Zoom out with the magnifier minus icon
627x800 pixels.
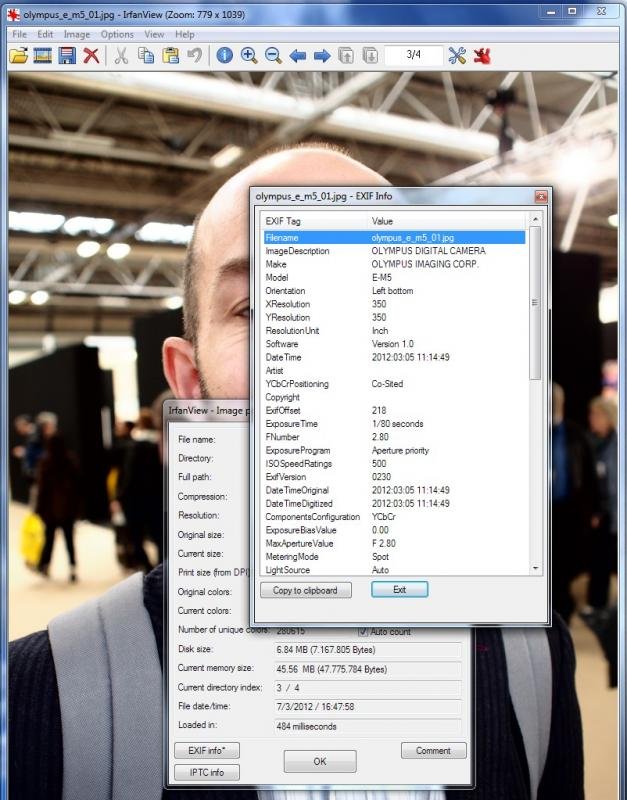pyautogui.click(x=273, y=55)
